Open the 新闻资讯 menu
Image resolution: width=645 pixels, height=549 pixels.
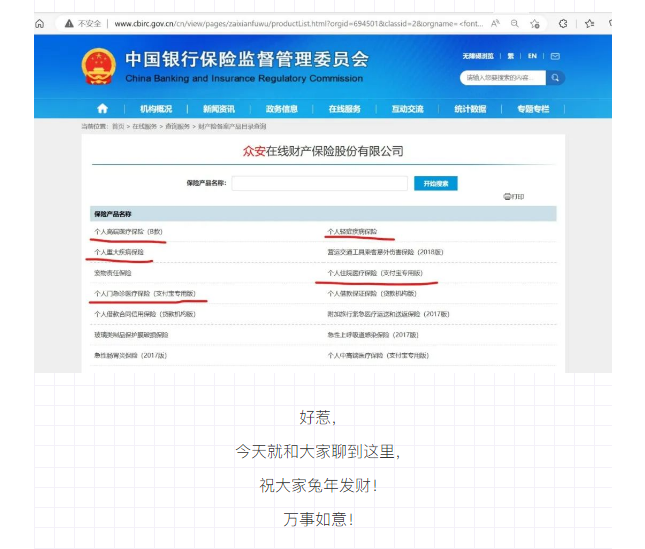point(219,109)
